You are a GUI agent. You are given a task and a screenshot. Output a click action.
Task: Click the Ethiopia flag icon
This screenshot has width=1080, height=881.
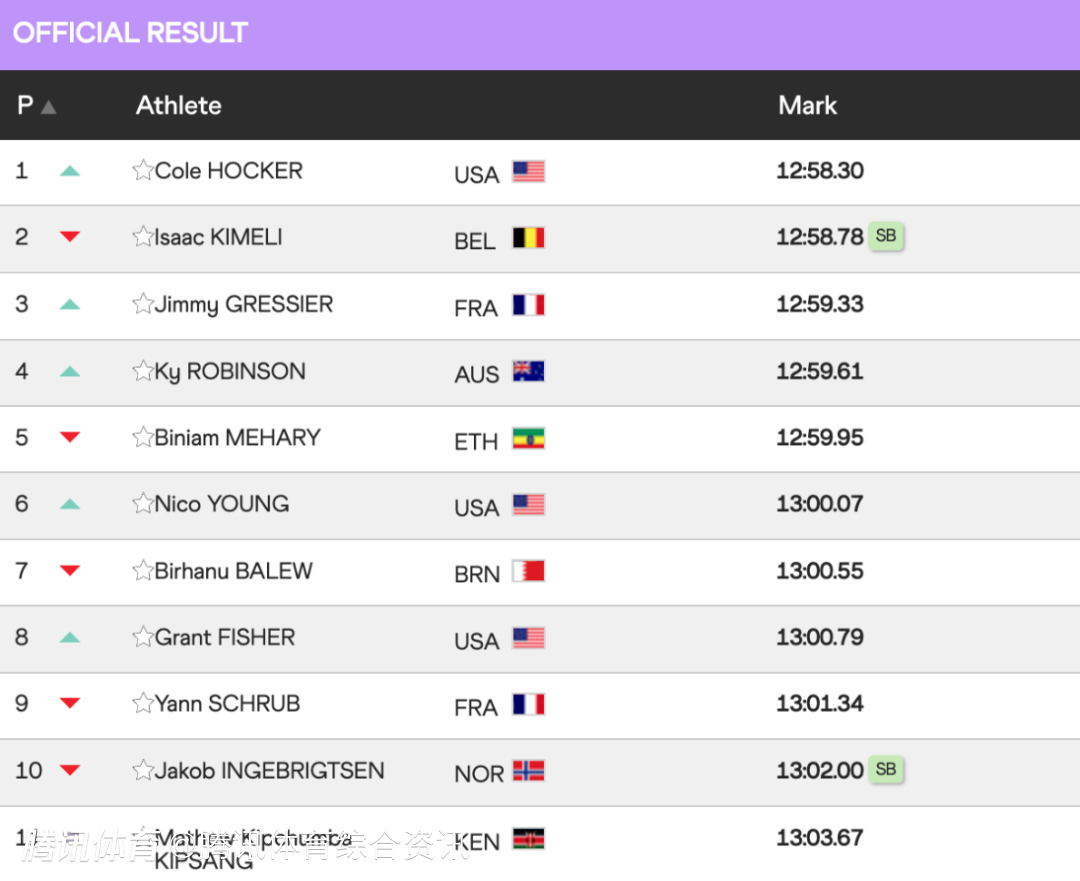coord(528,439)
